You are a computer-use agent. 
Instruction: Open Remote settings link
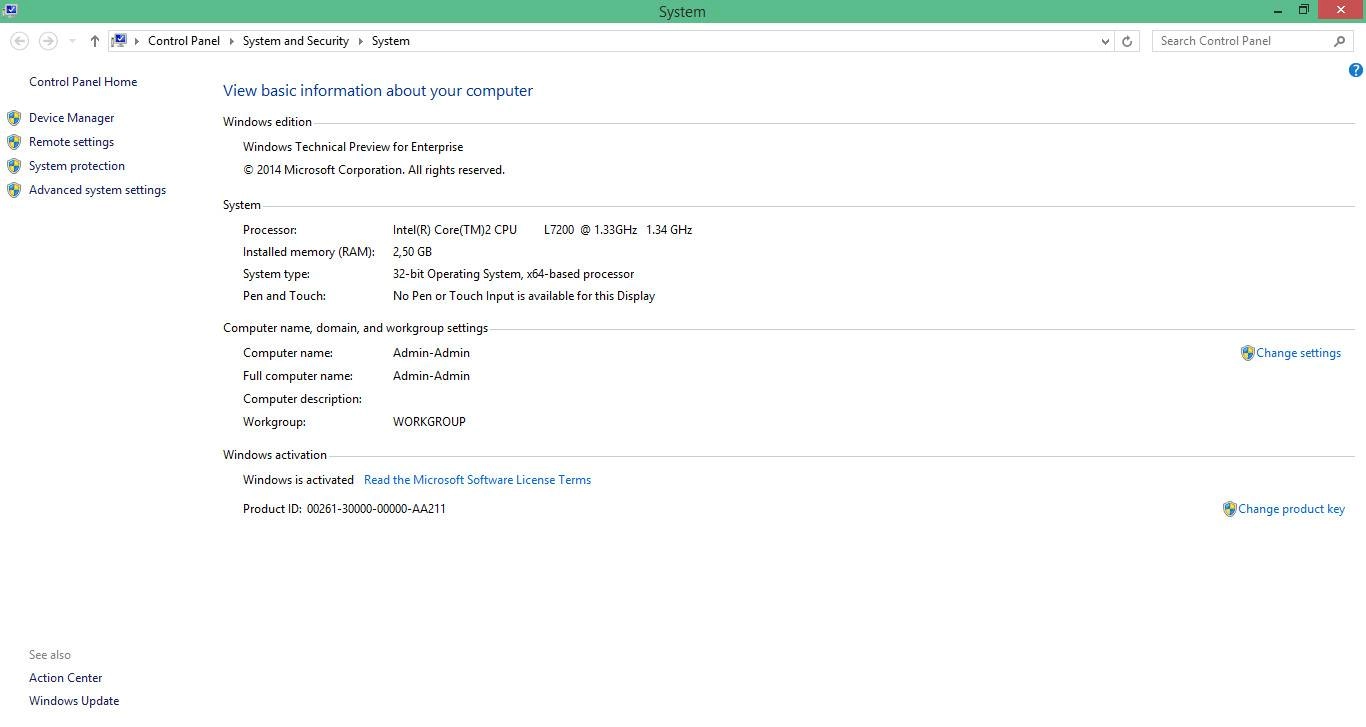[71, 142]
